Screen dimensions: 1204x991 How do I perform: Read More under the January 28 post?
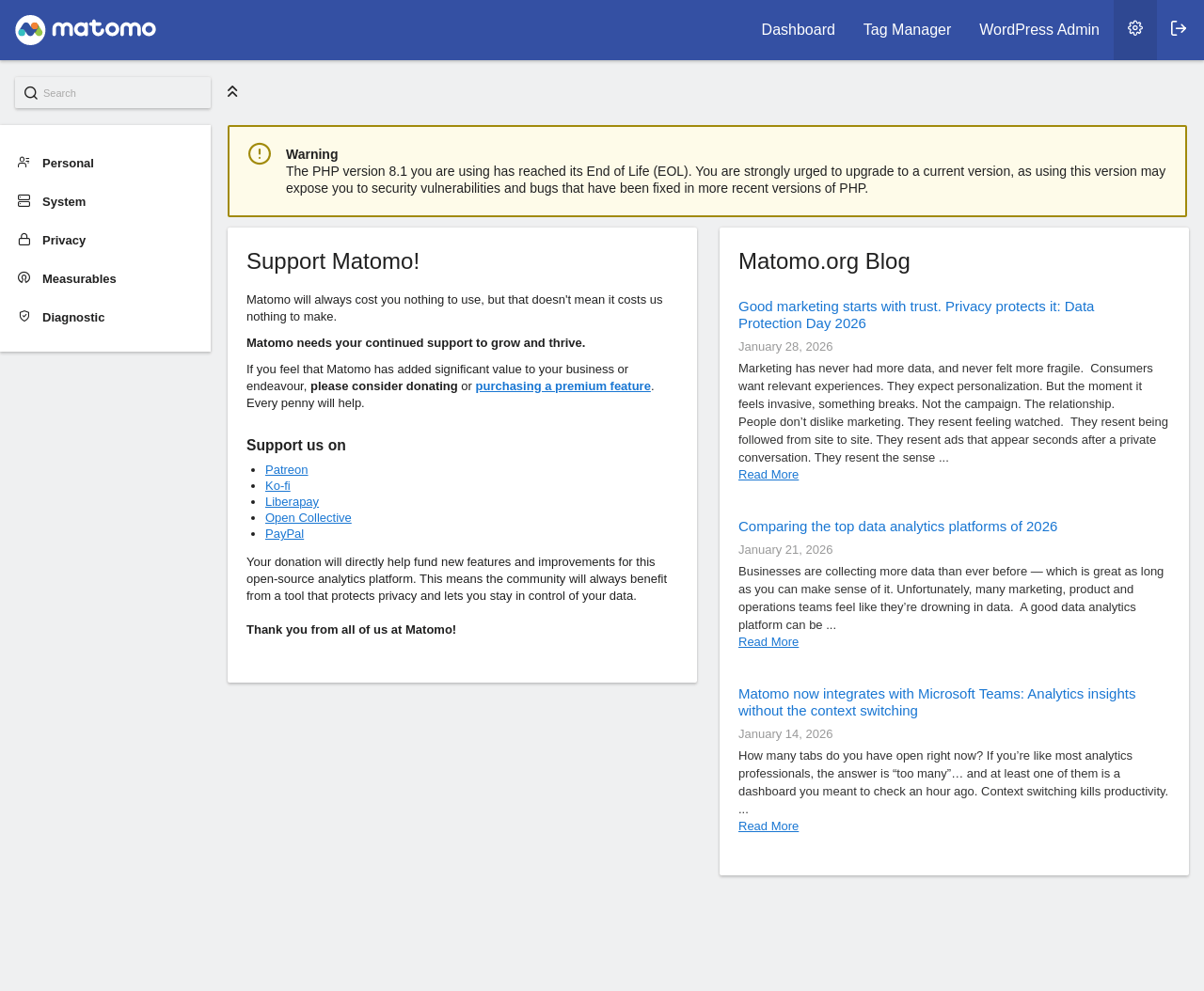(x=768, y=475)
